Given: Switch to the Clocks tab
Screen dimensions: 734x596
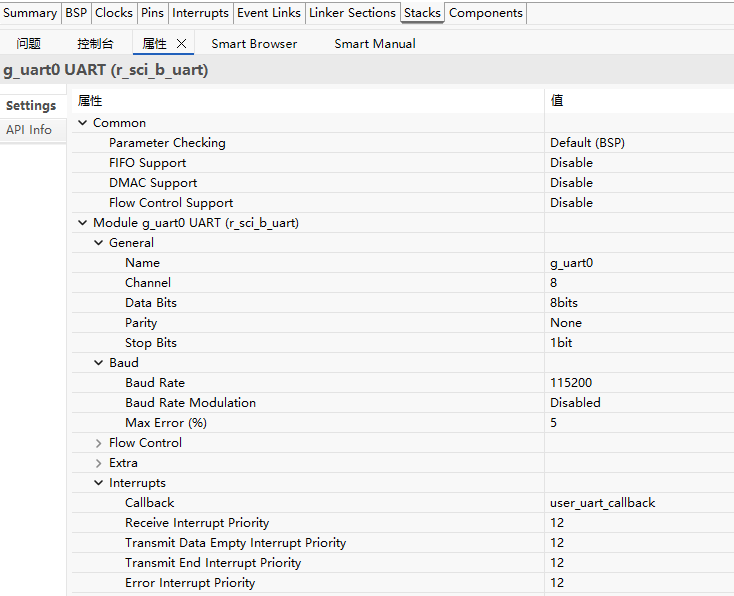Looking at the screenshot, I should point(113,13).
